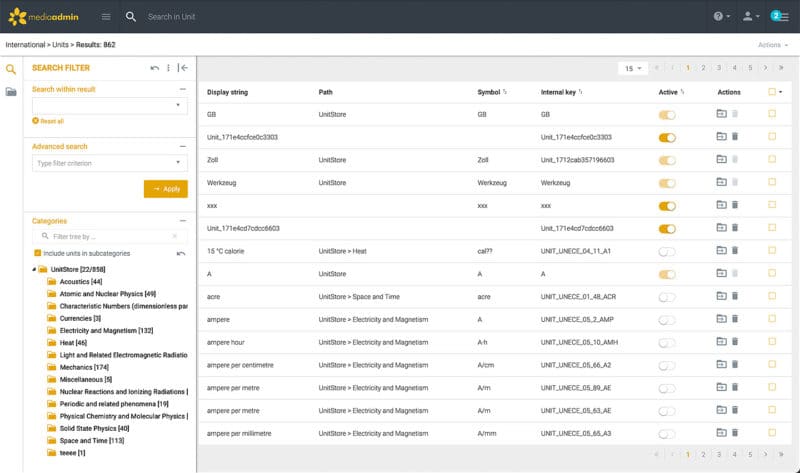Click the magnifier icon beside Search in Unit

pyautogui.click(x=131, y=17)
